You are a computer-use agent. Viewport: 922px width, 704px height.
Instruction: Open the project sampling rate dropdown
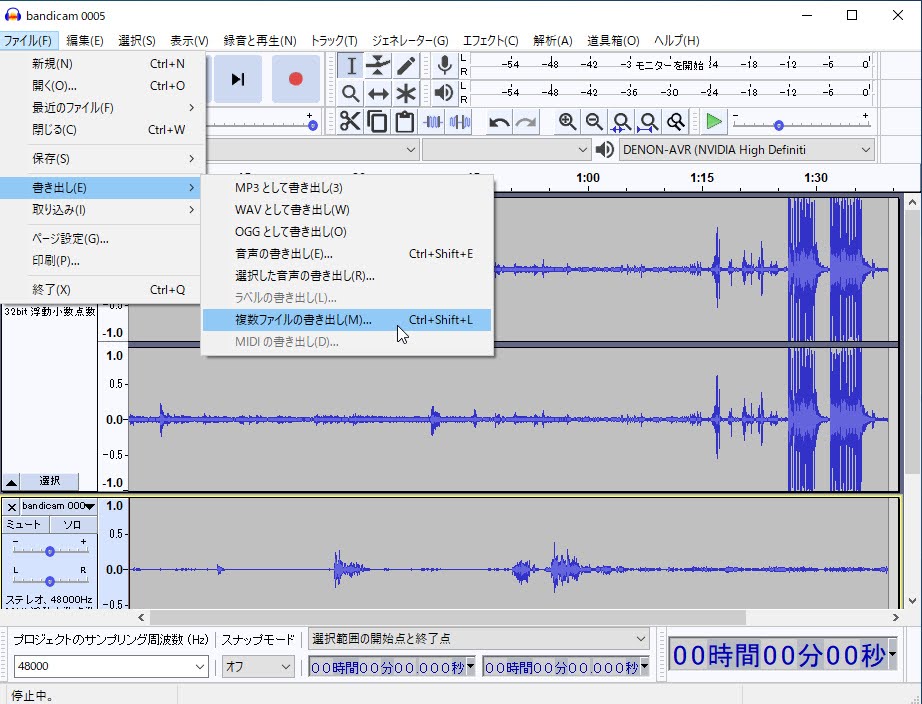tap(200, 666)
